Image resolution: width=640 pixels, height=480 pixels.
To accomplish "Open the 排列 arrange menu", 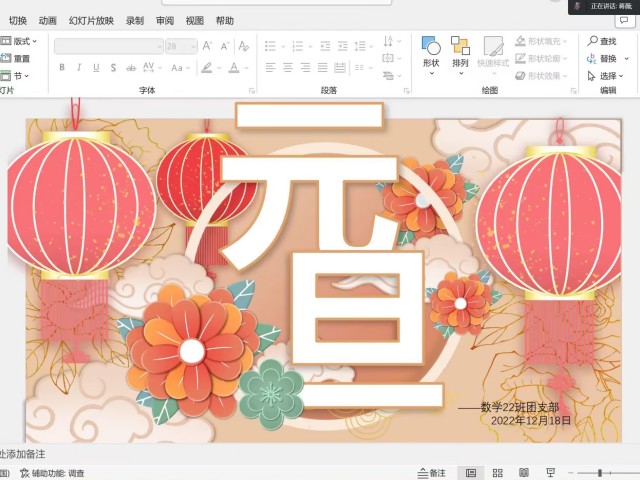I will [x=460, y=52].
